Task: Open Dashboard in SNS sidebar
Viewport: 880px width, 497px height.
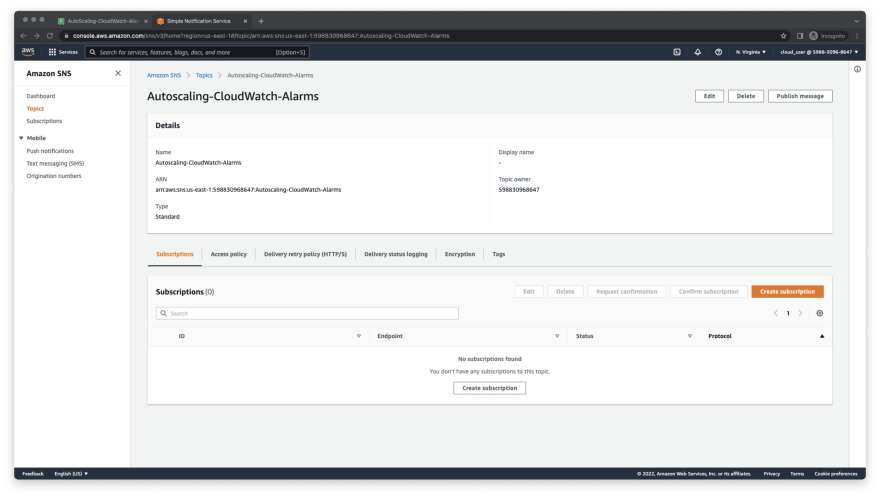Action: pos(40,96)
